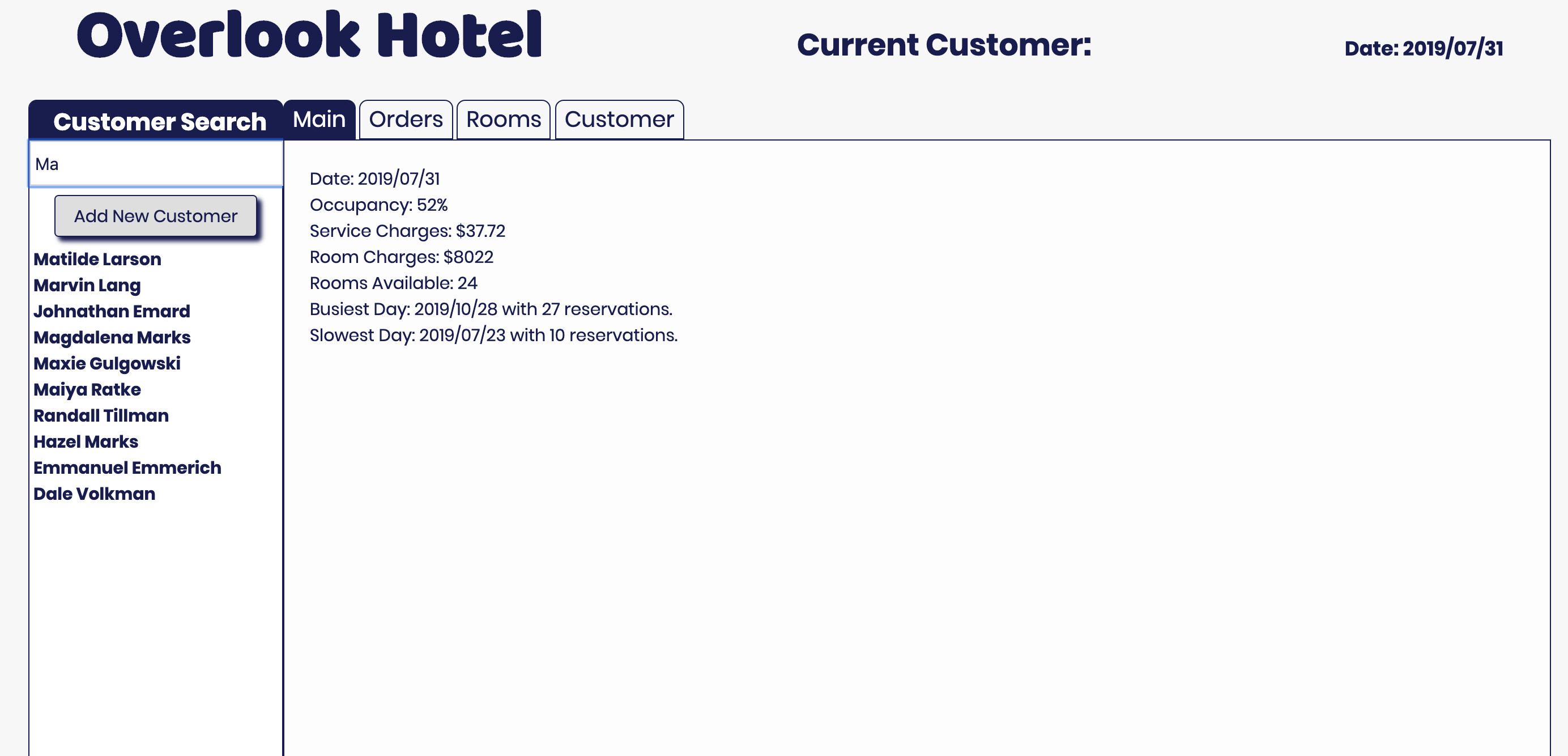Click Add New Customer button
1568x756 pixels.
point(156,215)
